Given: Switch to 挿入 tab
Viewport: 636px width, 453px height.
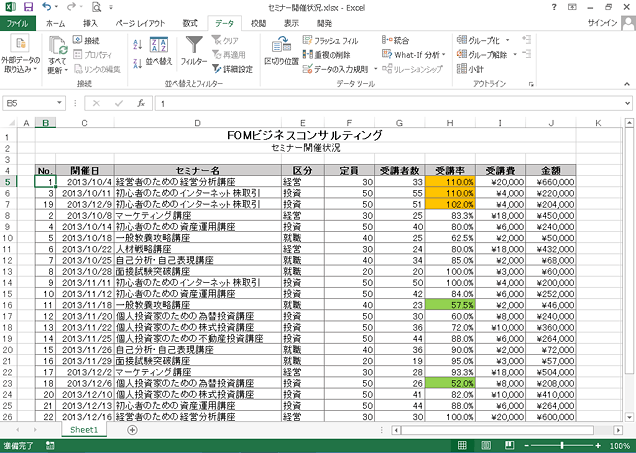Looking at the screenshot, I should (90, 23).
